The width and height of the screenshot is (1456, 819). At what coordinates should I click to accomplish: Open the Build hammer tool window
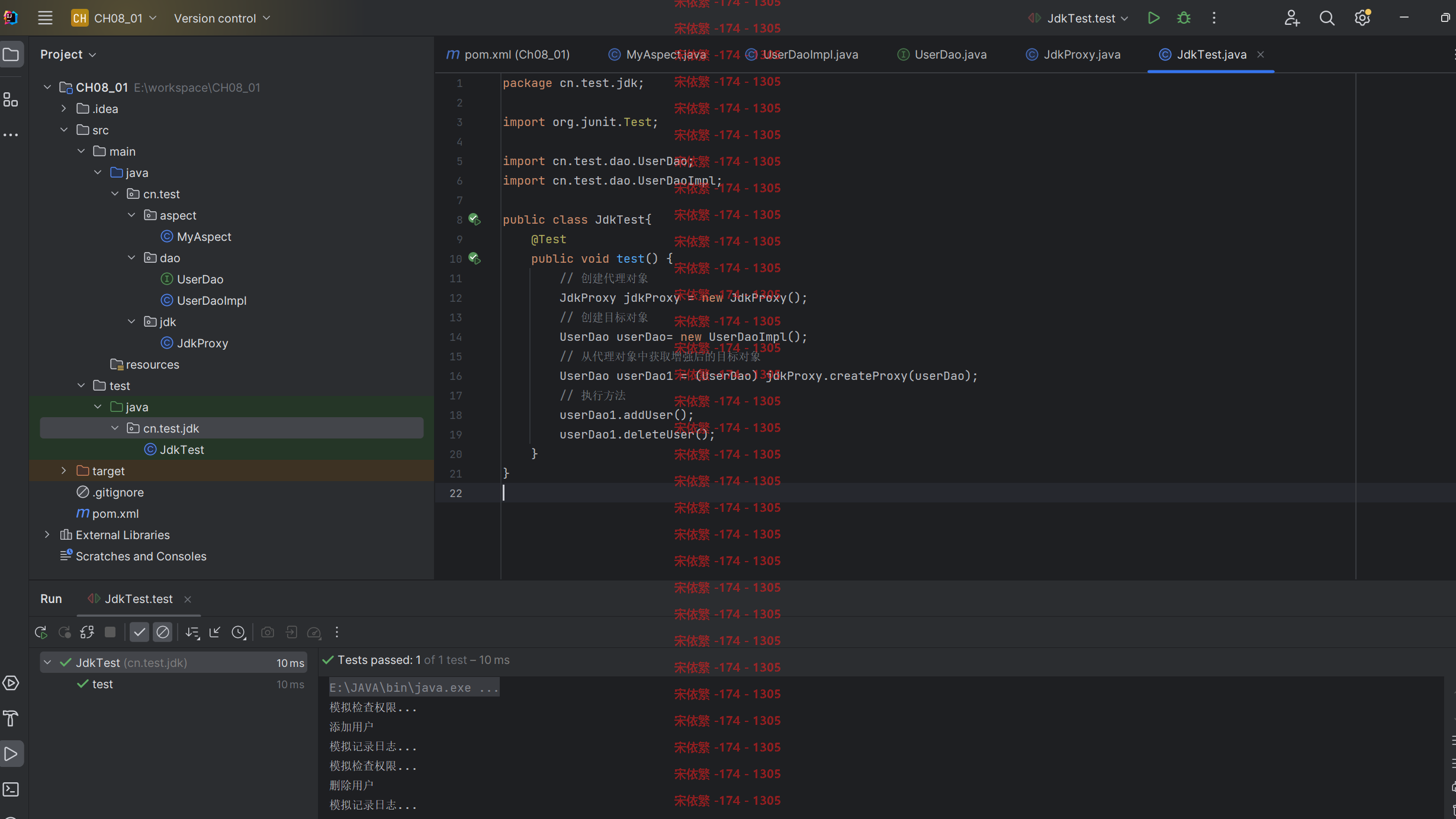(11, 718)
